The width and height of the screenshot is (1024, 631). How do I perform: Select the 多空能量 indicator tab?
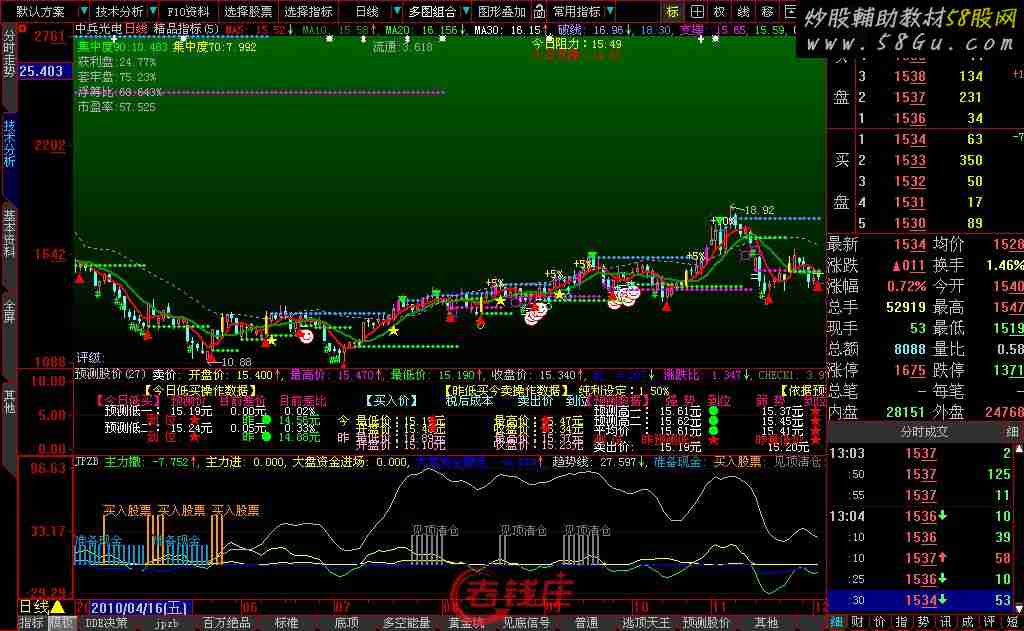click(x=406, y=623)
